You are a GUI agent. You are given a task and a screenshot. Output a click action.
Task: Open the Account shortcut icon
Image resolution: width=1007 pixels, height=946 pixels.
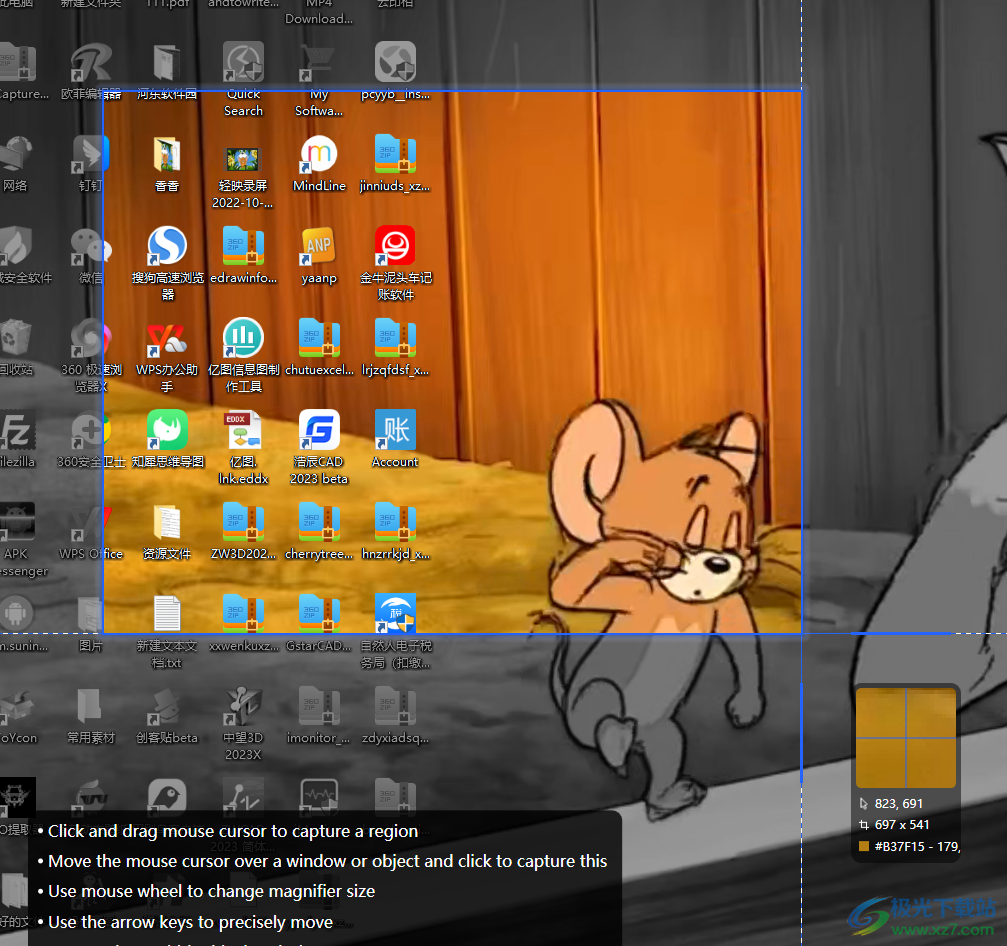click(395, 430)
